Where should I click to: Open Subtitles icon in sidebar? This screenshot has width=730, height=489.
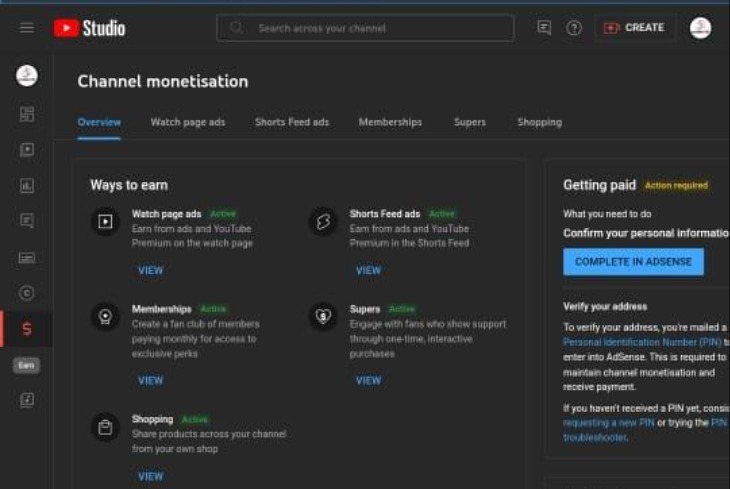pyautogui.click(x=27, y=258)
